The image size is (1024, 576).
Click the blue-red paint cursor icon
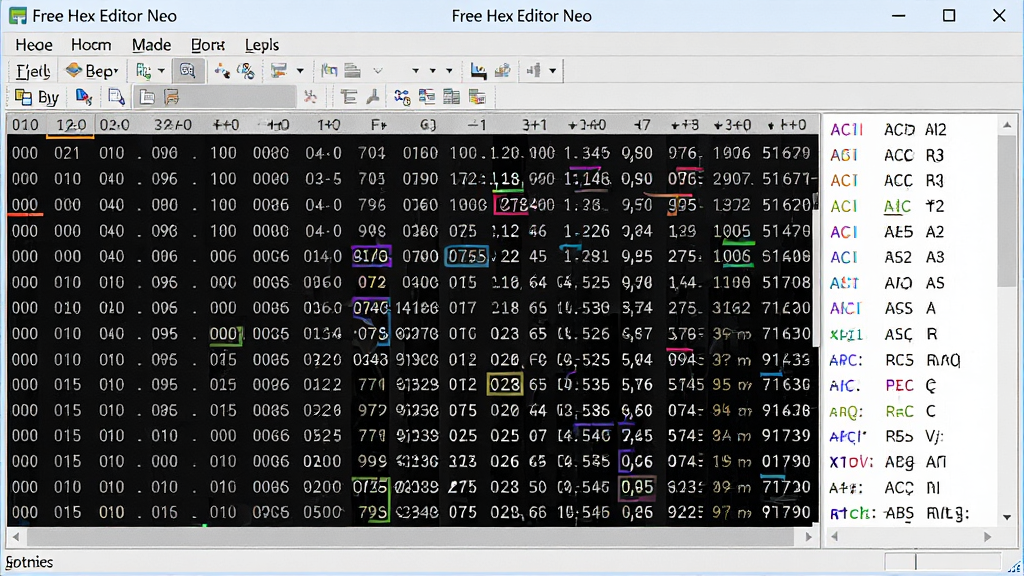click(x=84, y=97)
